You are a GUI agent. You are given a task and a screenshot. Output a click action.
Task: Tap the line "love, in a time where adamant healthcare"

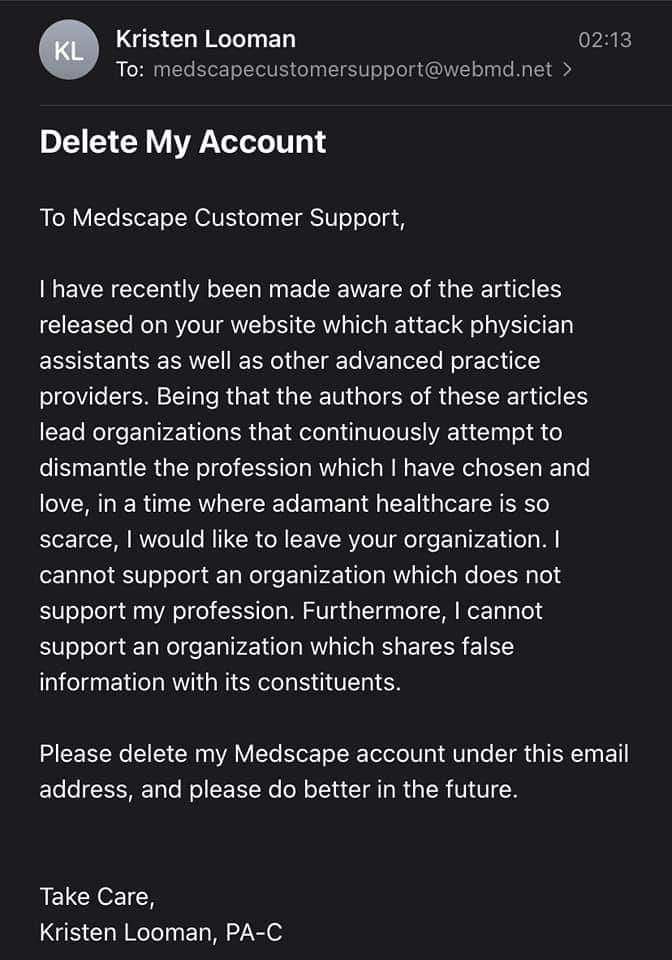[x=294, y=504]
